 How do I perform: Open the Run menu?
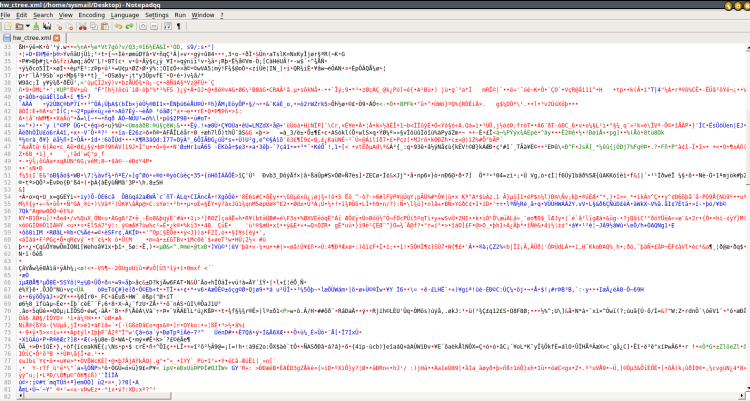[x=180, y=15]
